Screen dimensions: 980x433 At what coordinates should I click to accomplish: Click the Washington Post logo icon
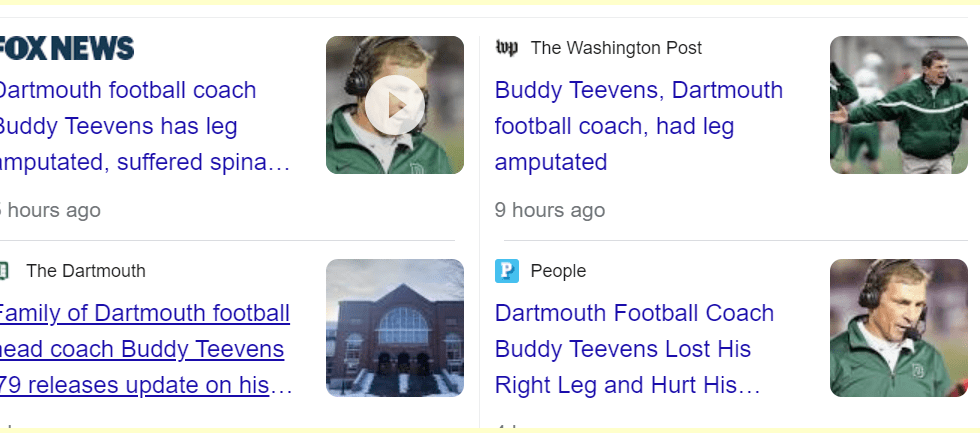pyautogui.click(x=507, y=48)
